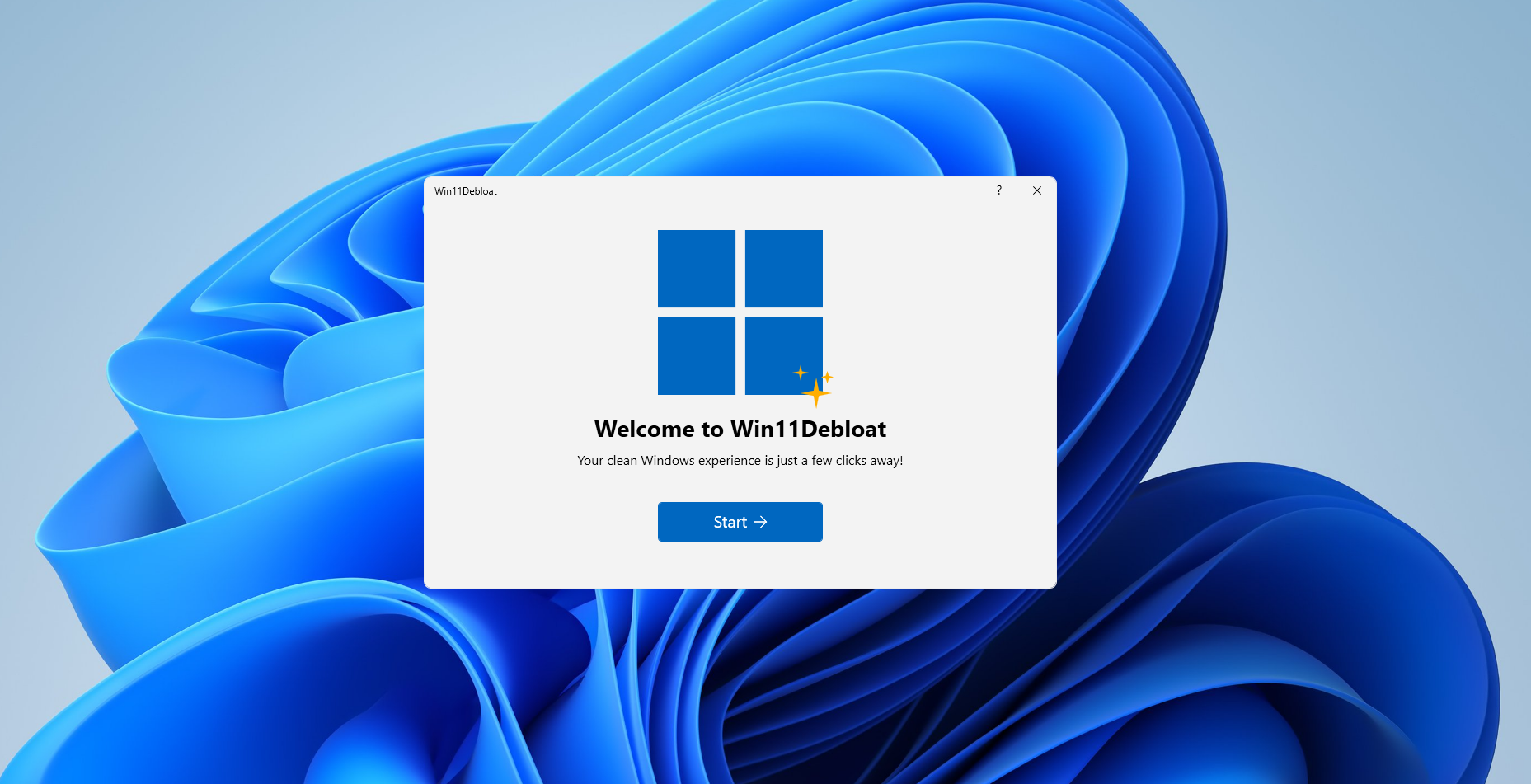Click the blank space below the Start button

coord(740,565)
